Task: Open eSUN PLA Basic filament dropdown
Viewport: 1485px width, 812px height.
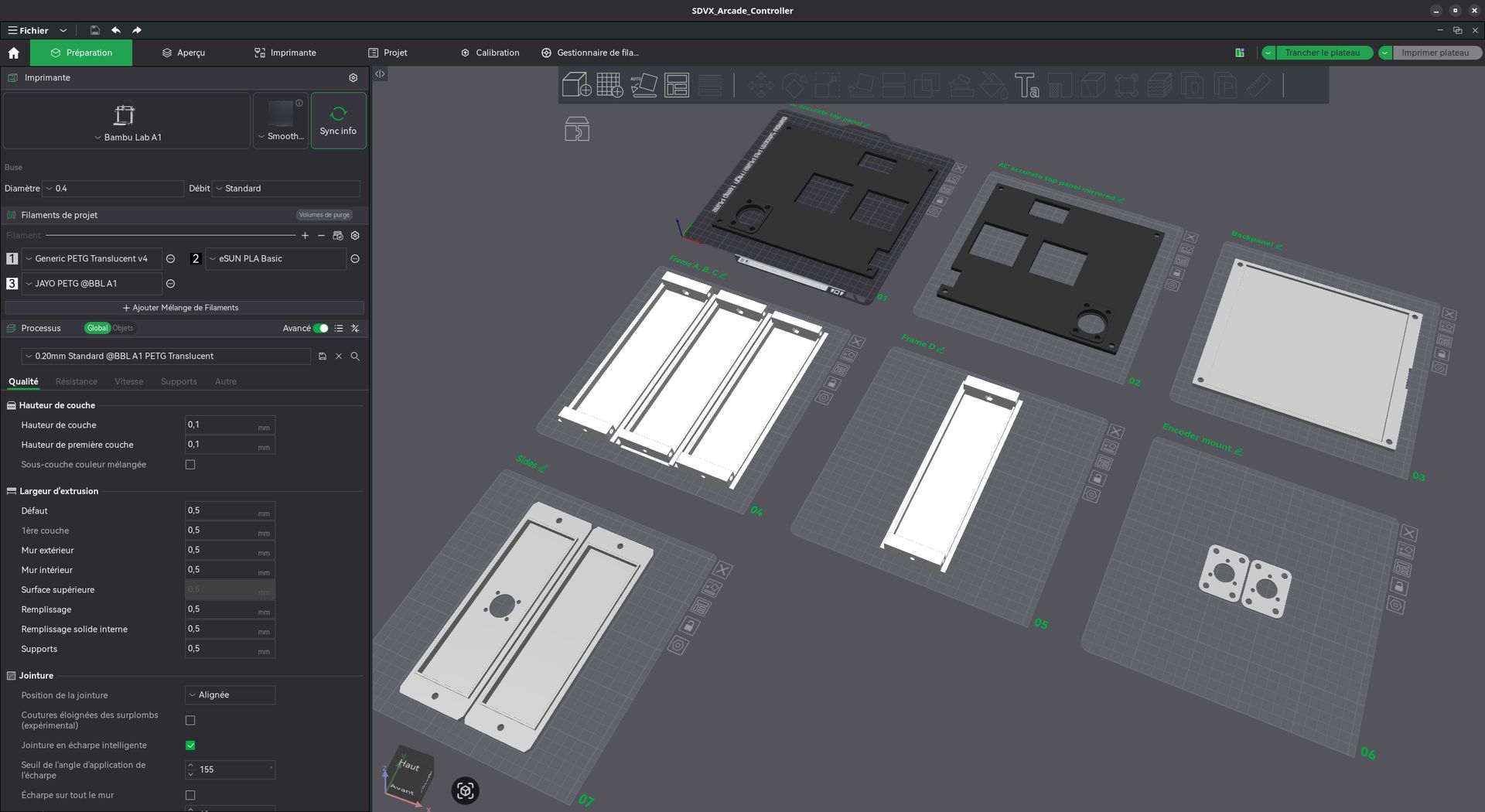Action: coord(276,259)
